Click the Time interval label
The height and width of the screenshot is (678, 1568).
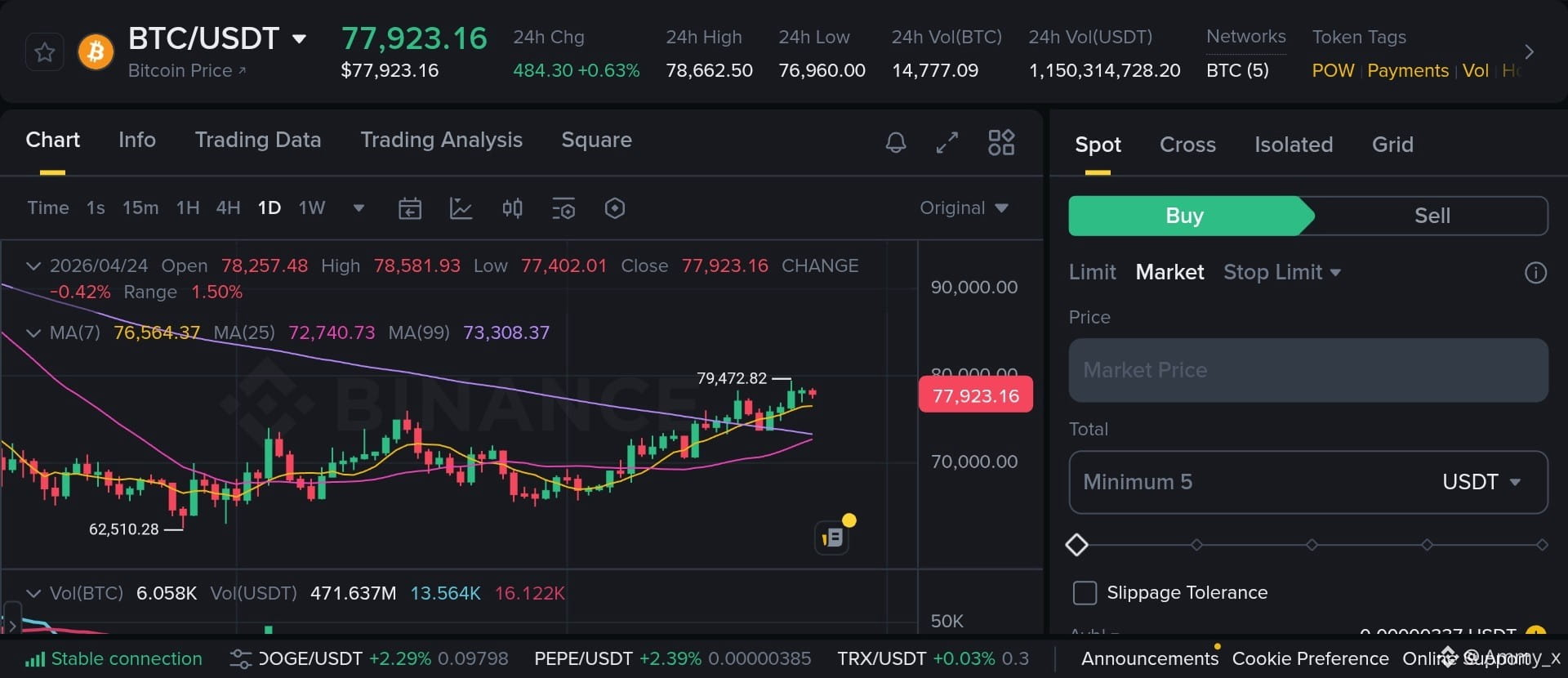point(48,208)
